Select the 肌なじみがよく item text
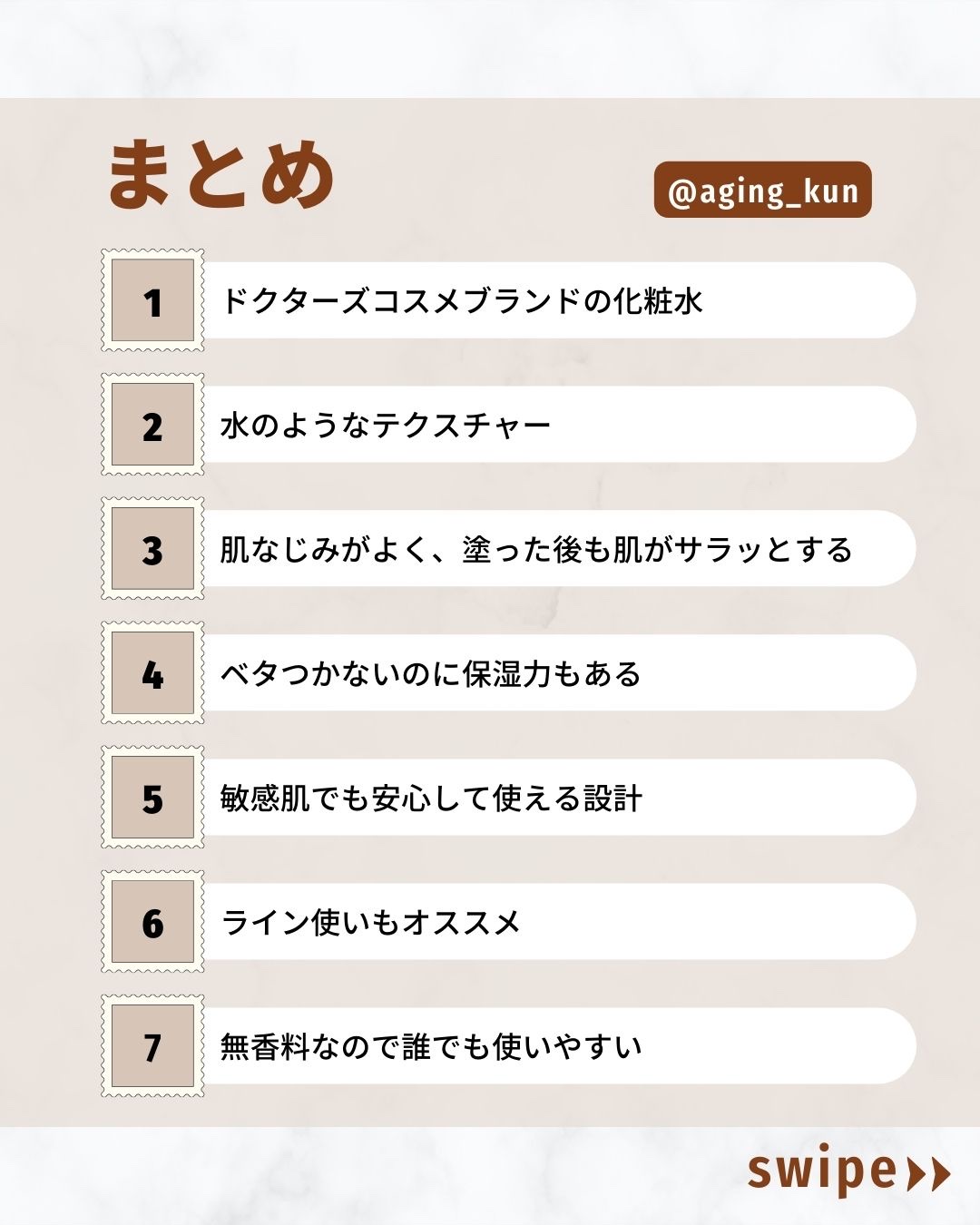Viewport: 980px width, 1225px height. [535, 550]
